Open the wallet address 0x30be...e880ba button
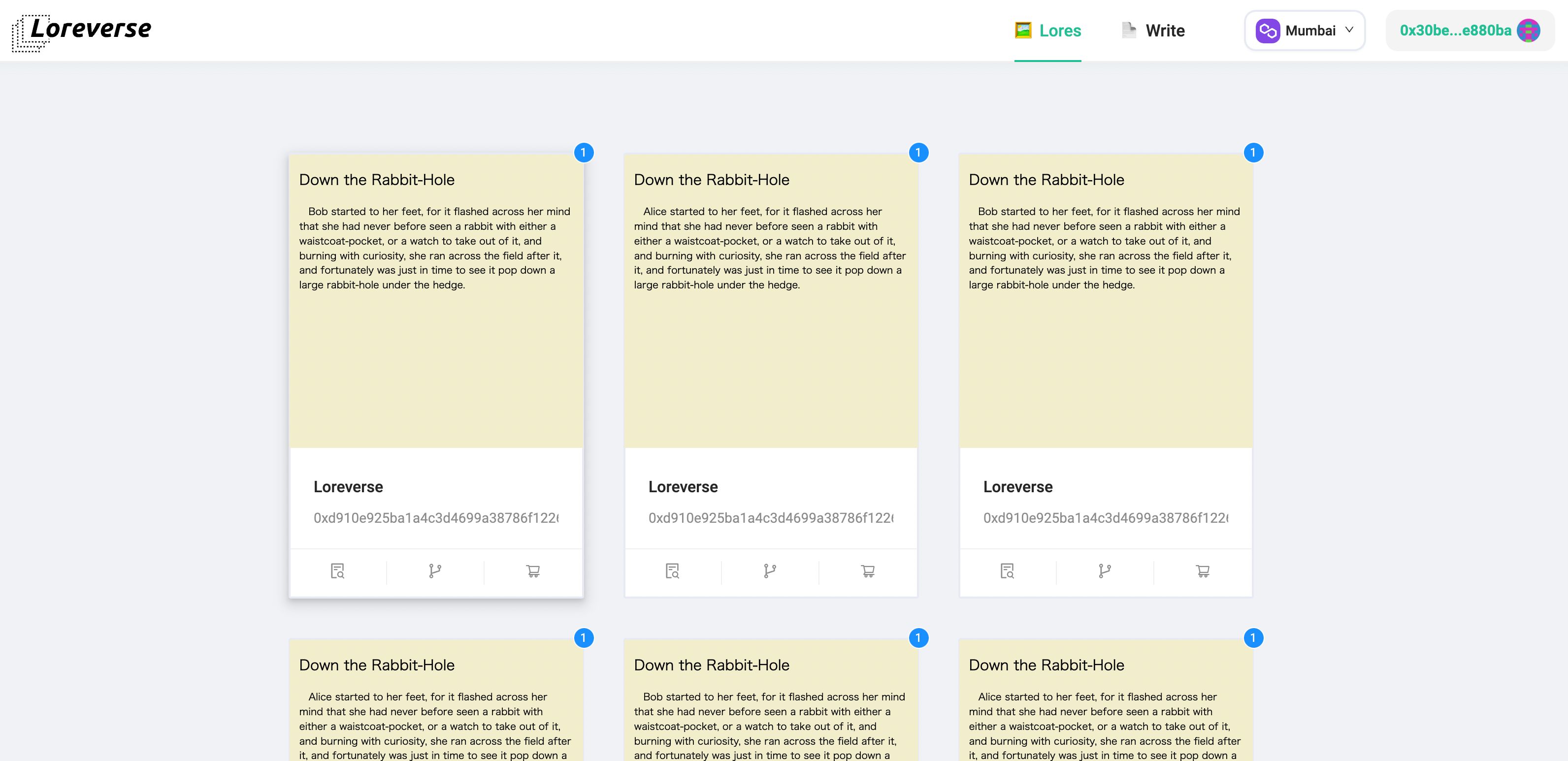Viewport: 1568px width, 761px height. (x=1470, y=31)
